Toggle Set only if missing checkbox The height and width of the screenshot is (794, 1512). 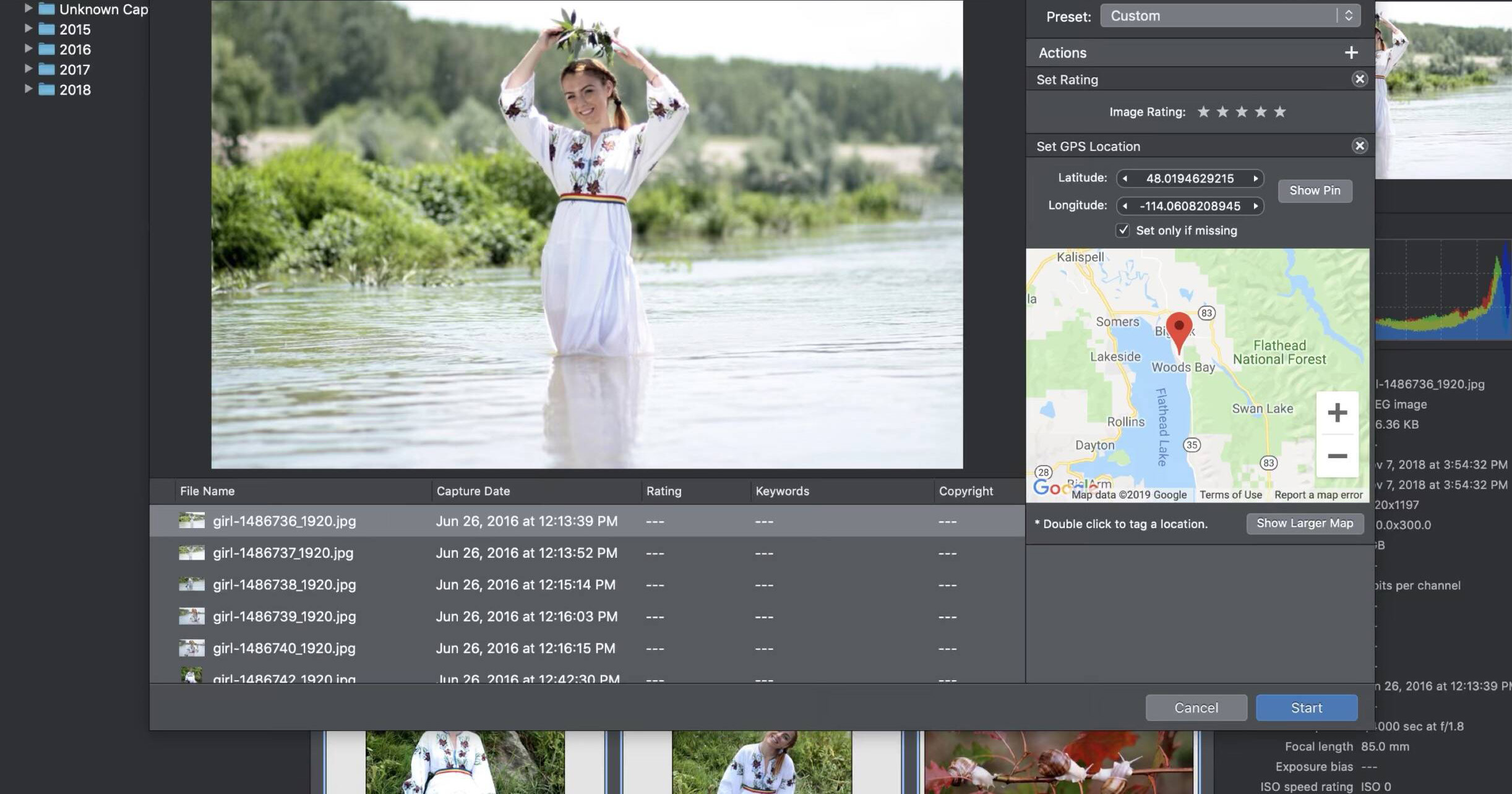pyautogui.click(x=1122, y=231)
